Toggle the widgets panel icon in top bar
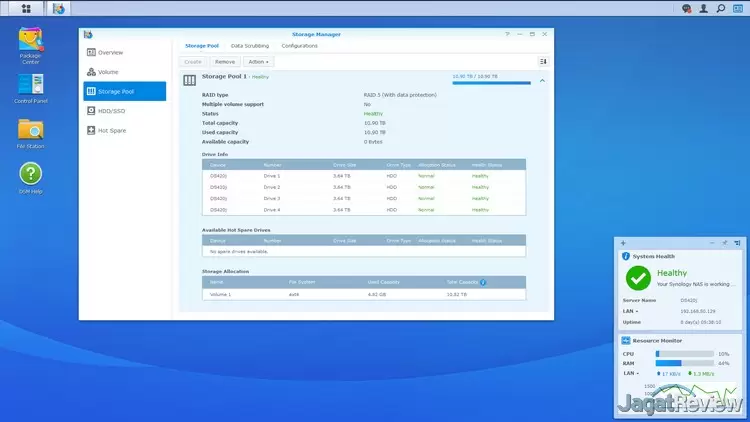The width and height of the screenshot is (750, 422). pos(738,8)
